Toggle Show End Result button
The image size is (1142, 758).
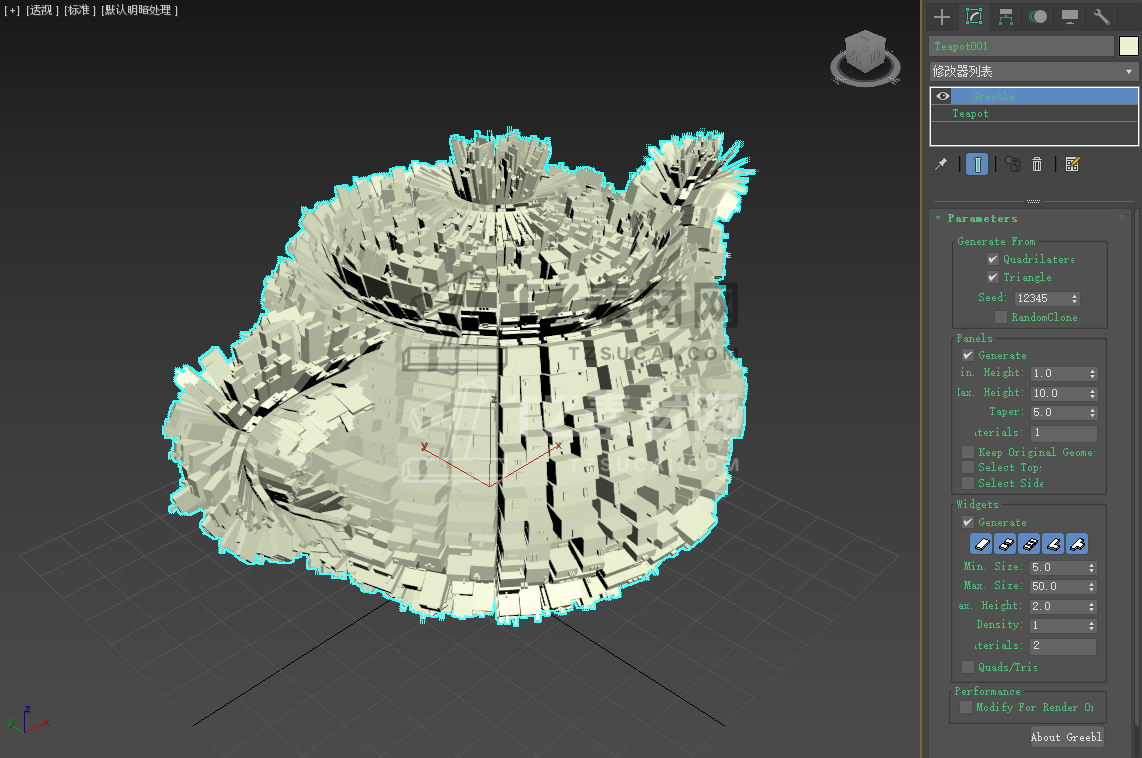977,165
